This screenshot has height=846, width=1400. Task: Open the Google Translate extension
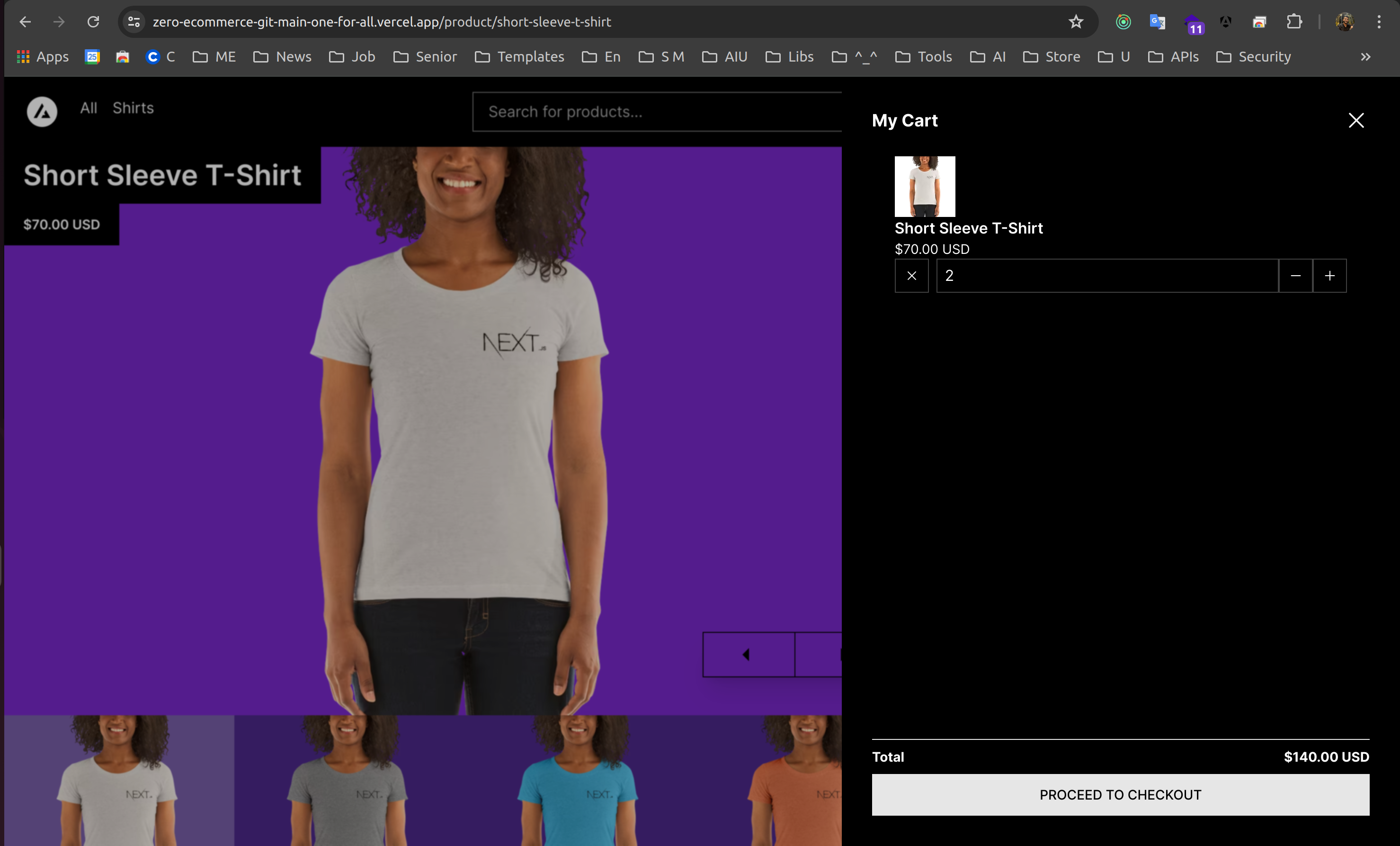[x=1157, y=22]
